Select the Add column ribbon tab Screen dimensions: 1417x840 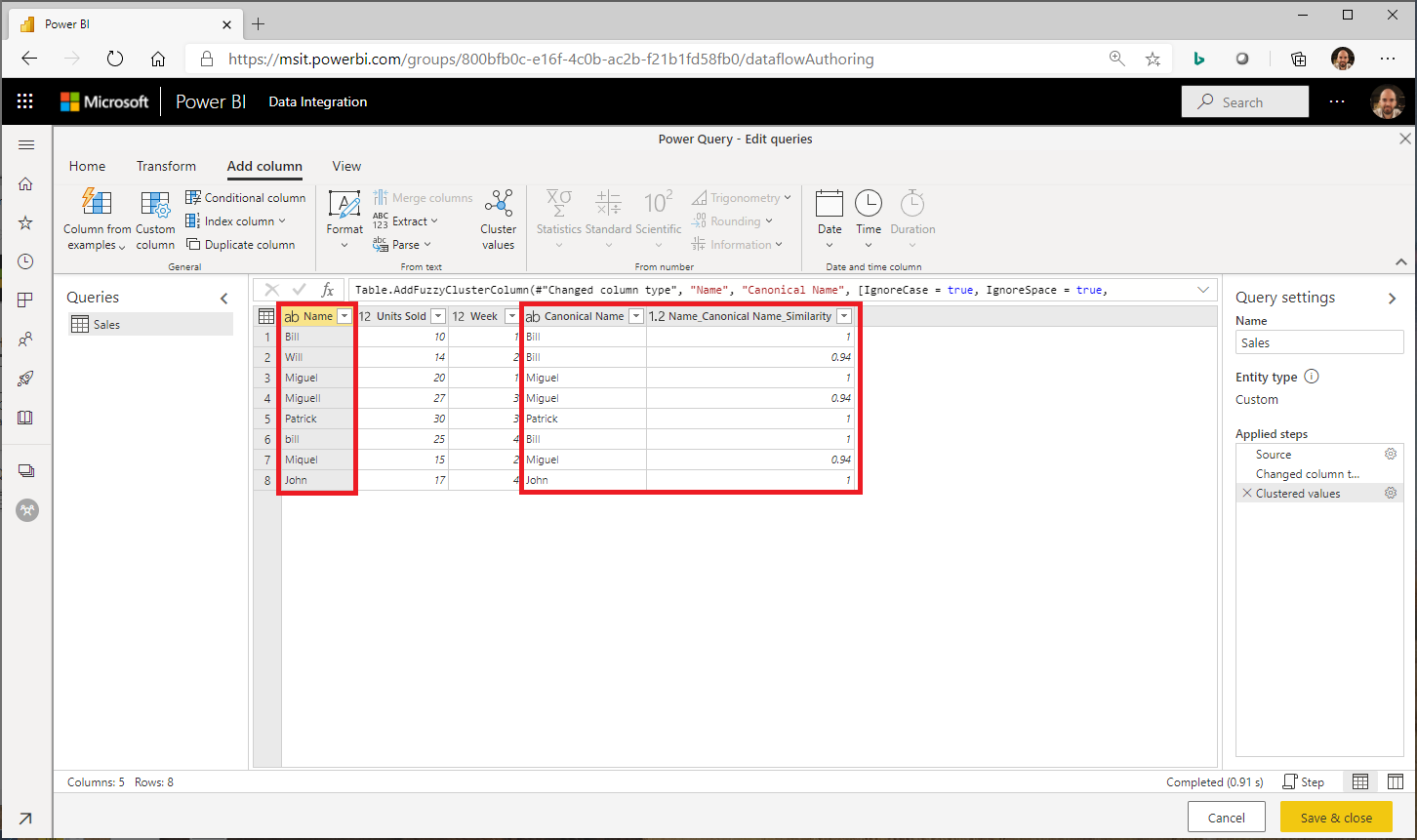[x=264, y=166]
